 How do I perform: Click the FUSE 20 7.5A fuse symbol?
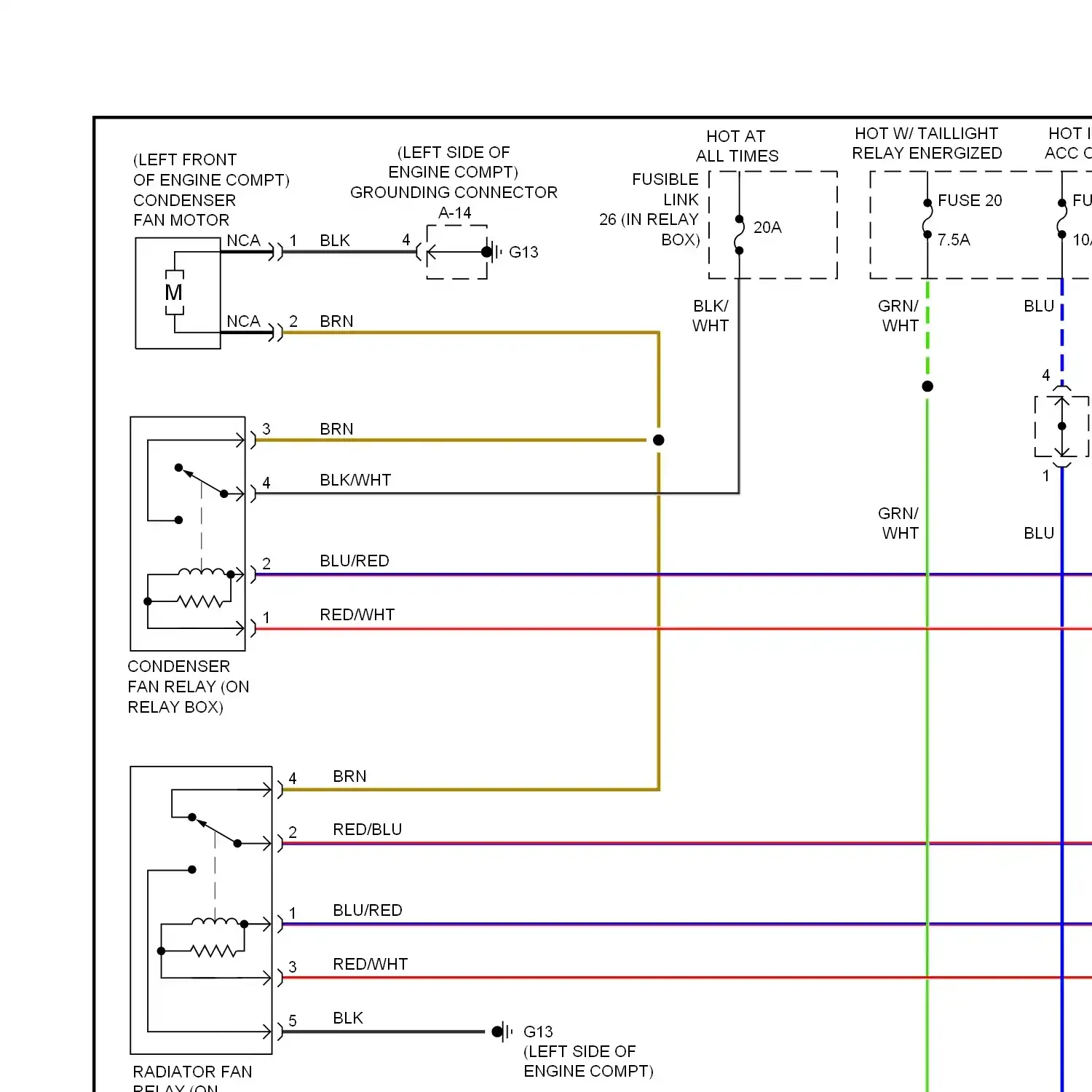[927, 218]
